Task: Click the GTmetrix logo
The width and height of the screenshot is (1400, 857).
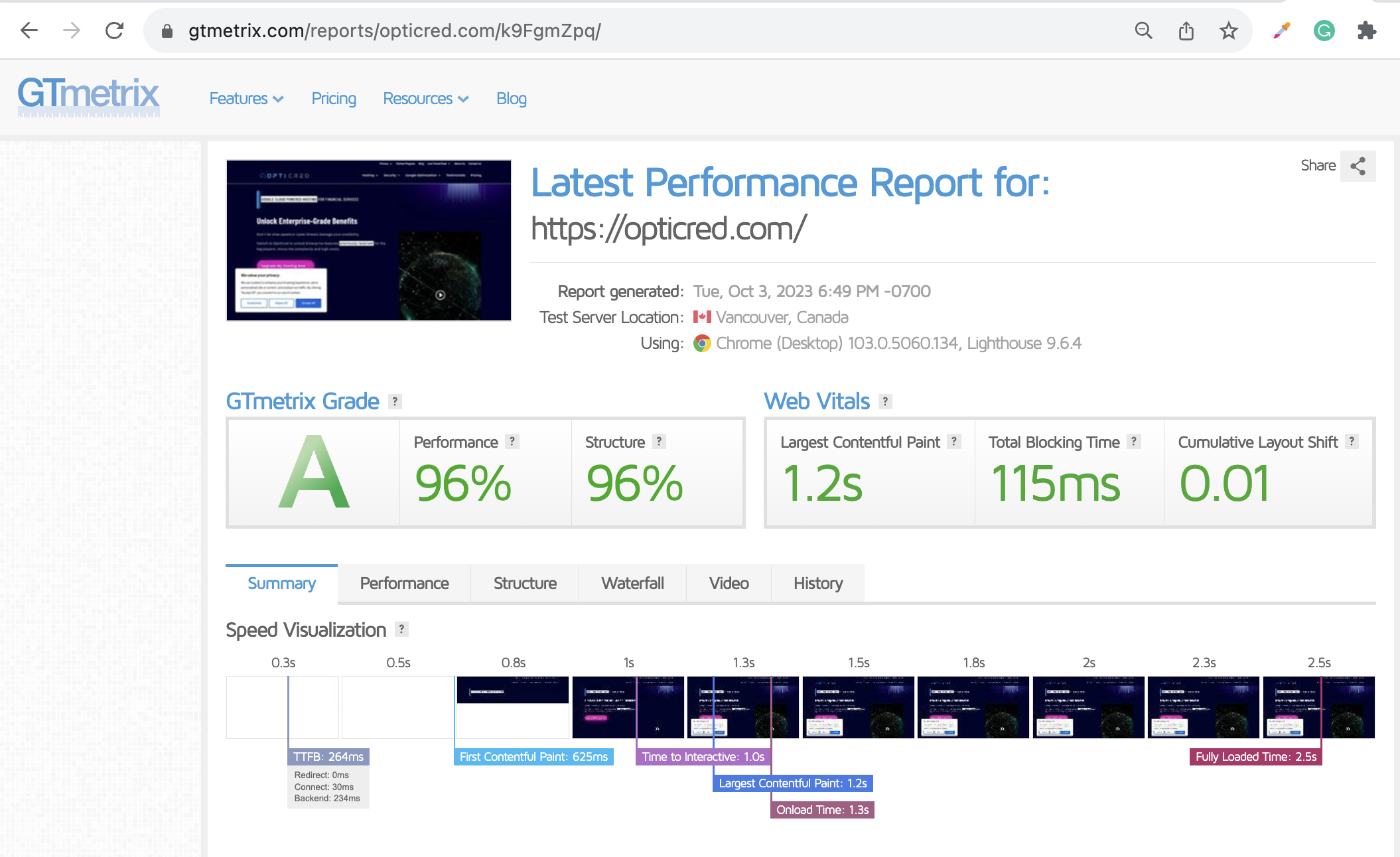Action: click(x=88, y=96)
